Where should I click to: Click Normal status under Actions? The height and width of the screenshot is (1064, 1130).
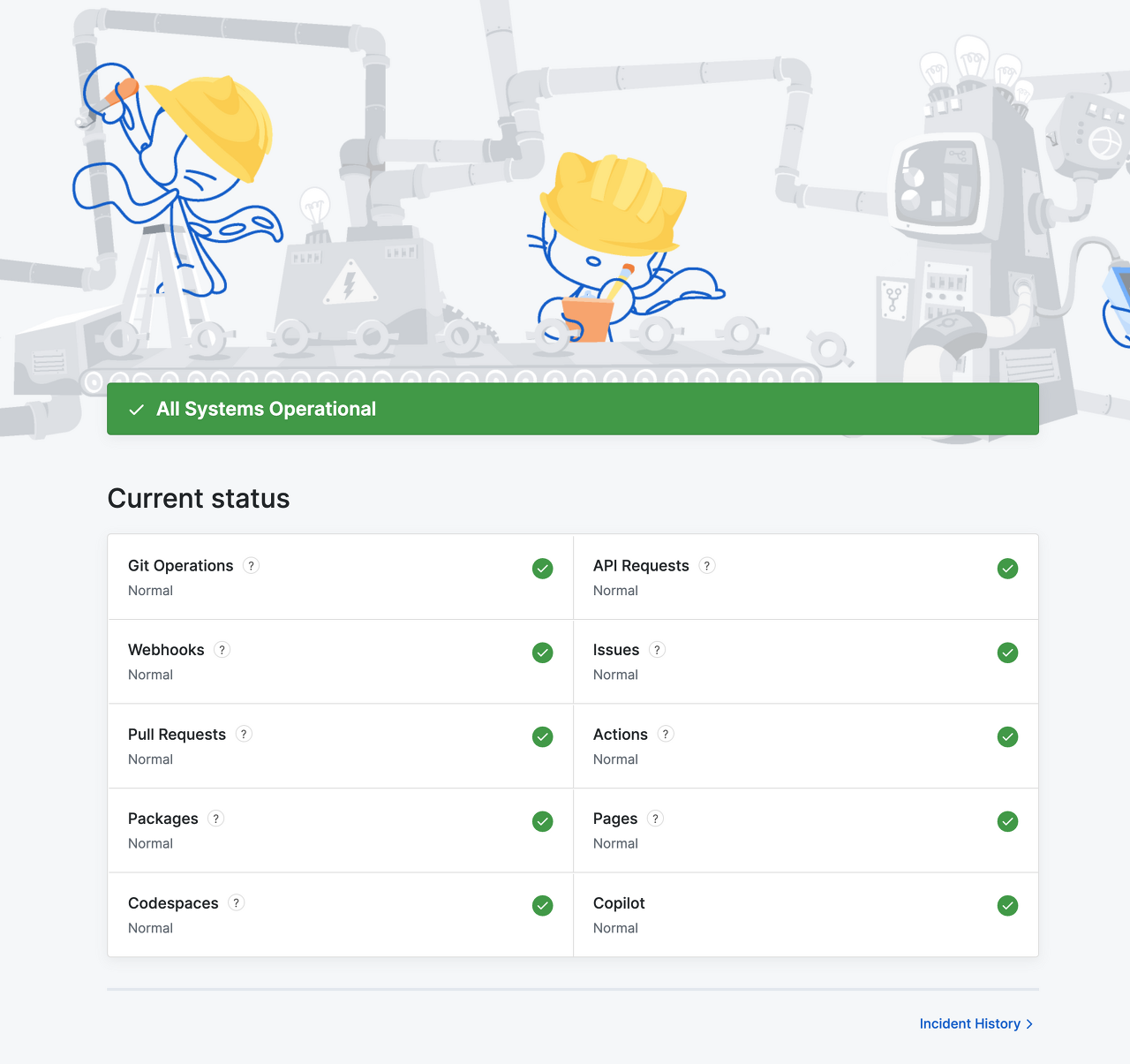pos(615,759)
